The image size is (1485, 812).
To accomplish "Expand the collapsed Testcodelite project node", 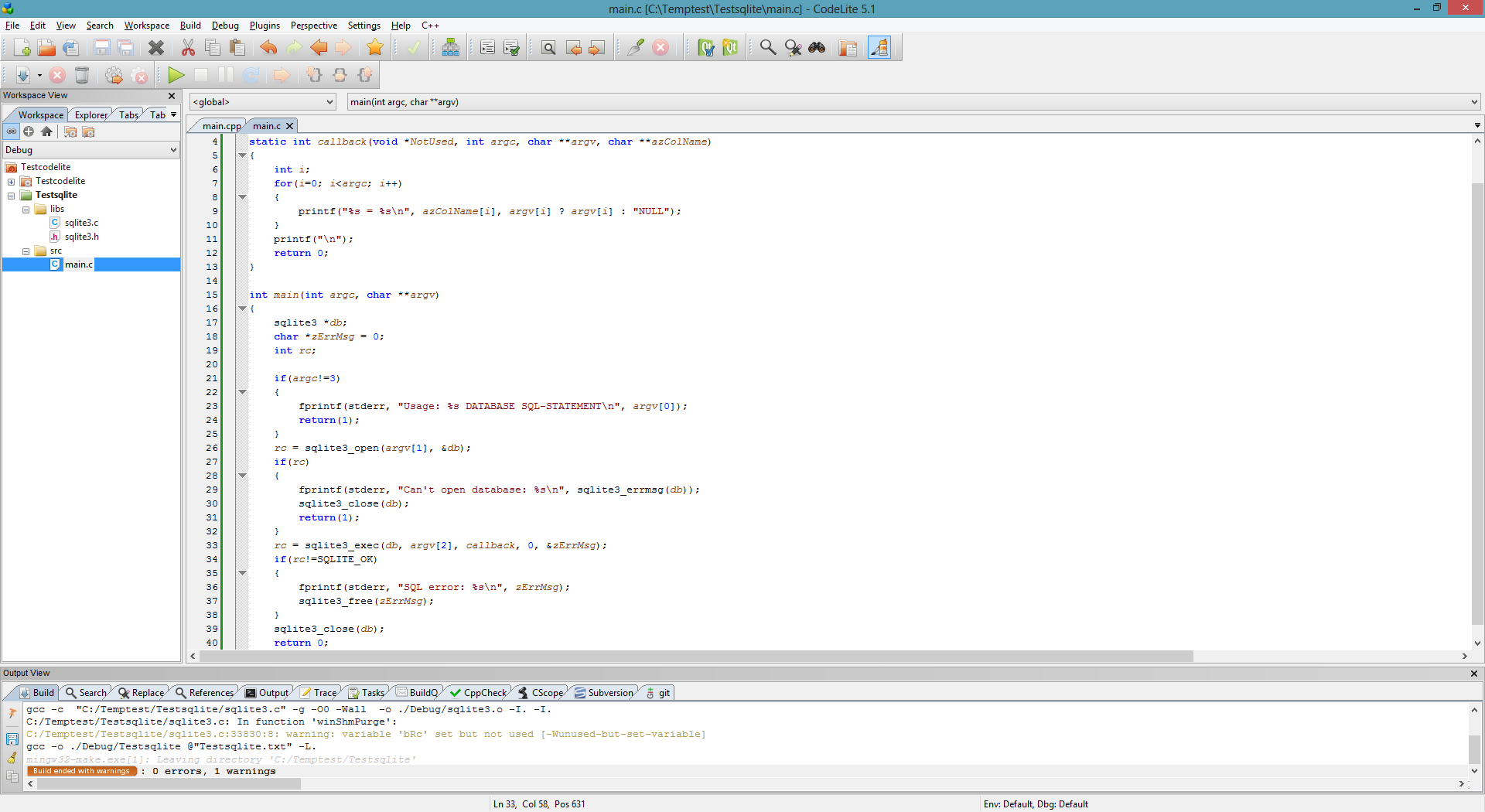I will [12, 182].
